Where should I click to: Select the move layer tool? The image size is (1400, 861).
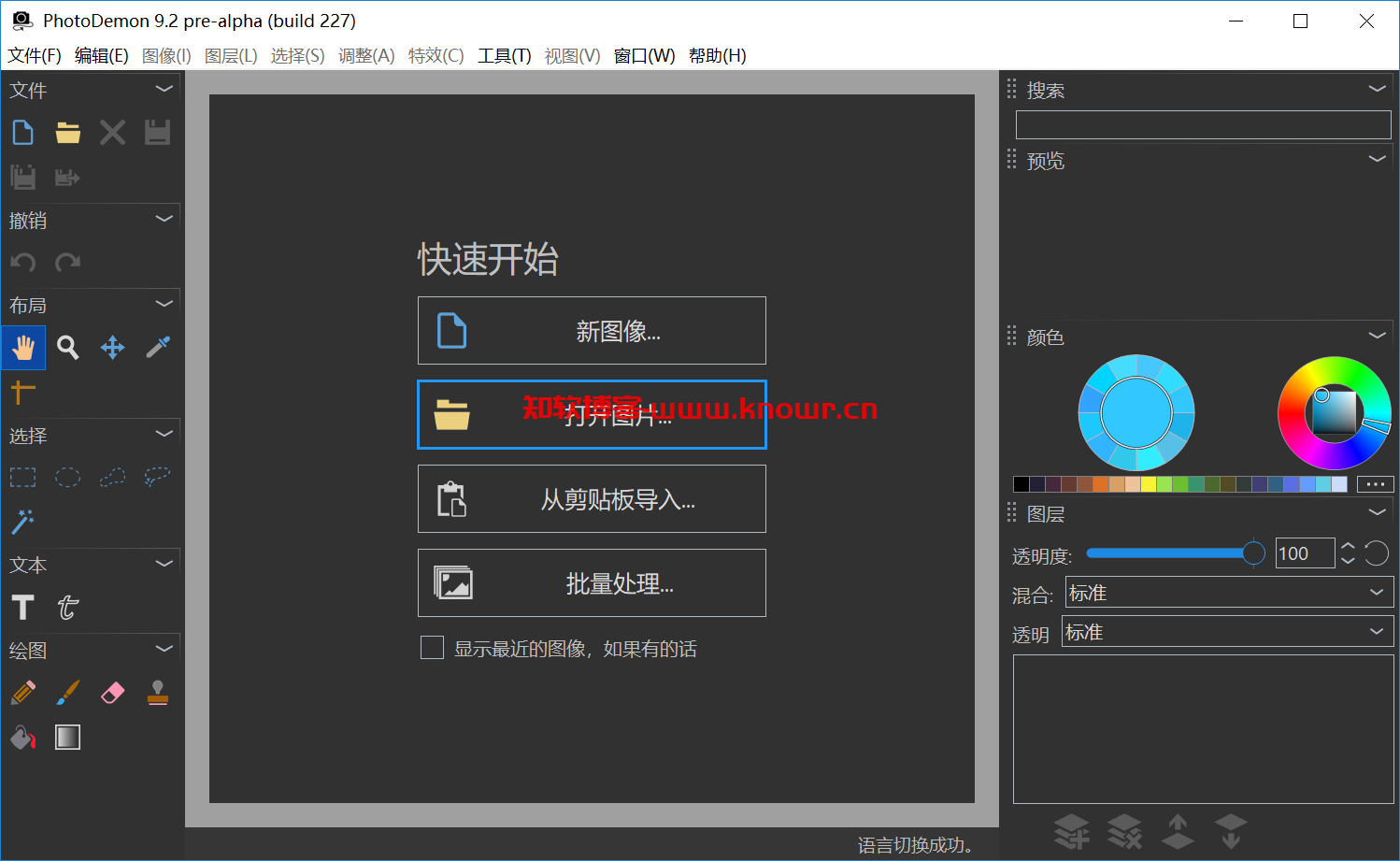tap(113, 348)
